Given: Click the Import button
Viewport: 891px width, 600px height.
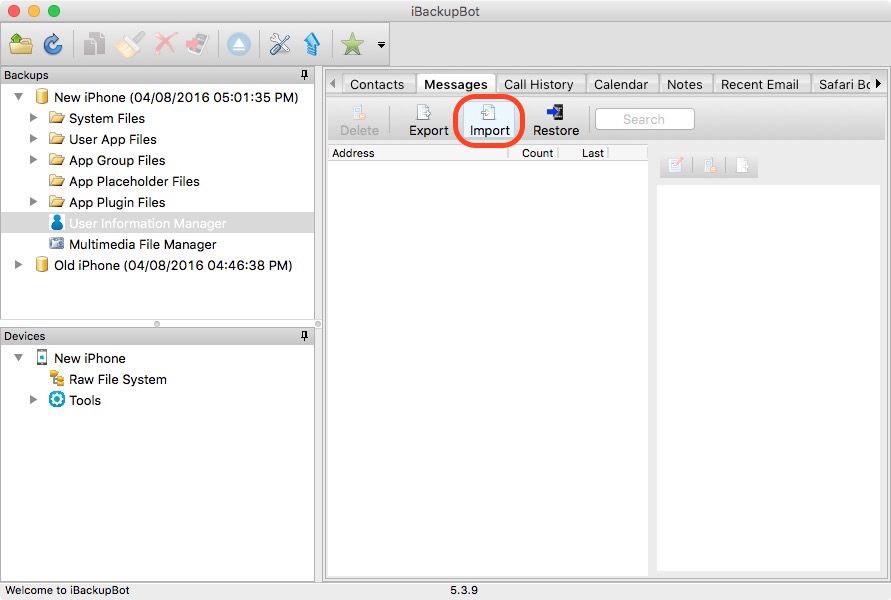Looking at the screenshot, I should point(488,119).
